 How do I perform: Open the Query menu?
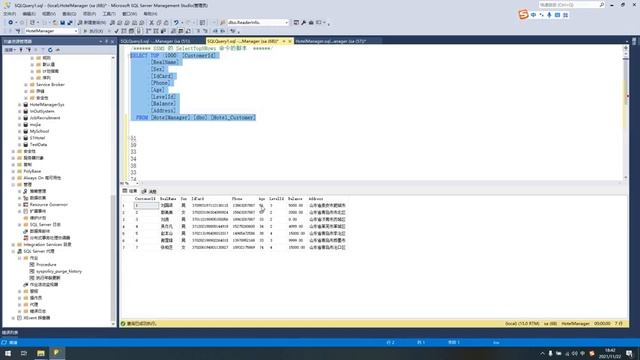click(69, 14)
